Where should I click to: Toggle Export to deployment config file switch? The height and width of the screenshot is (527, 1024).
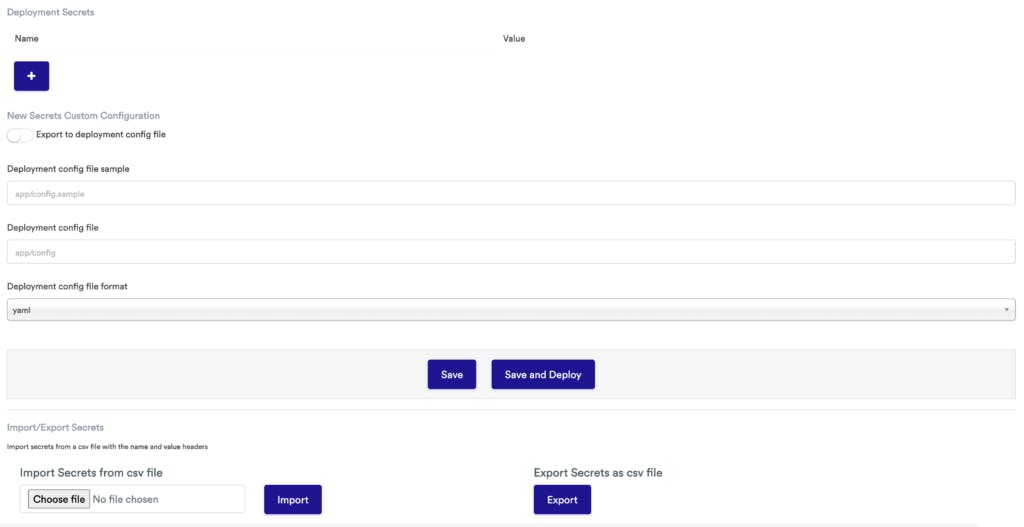[19, 135]
